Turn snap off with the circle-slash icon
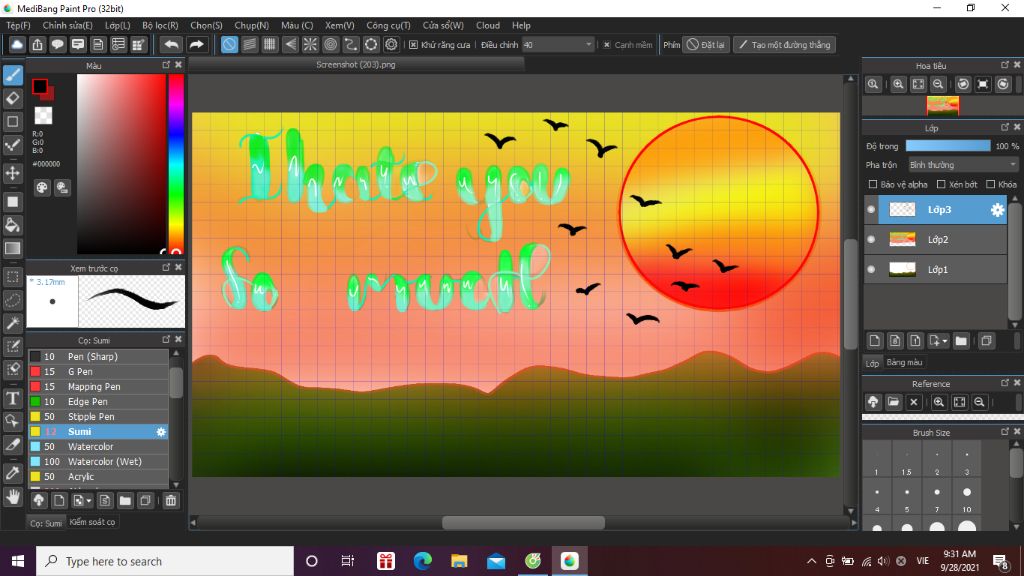 pos(229,44)
